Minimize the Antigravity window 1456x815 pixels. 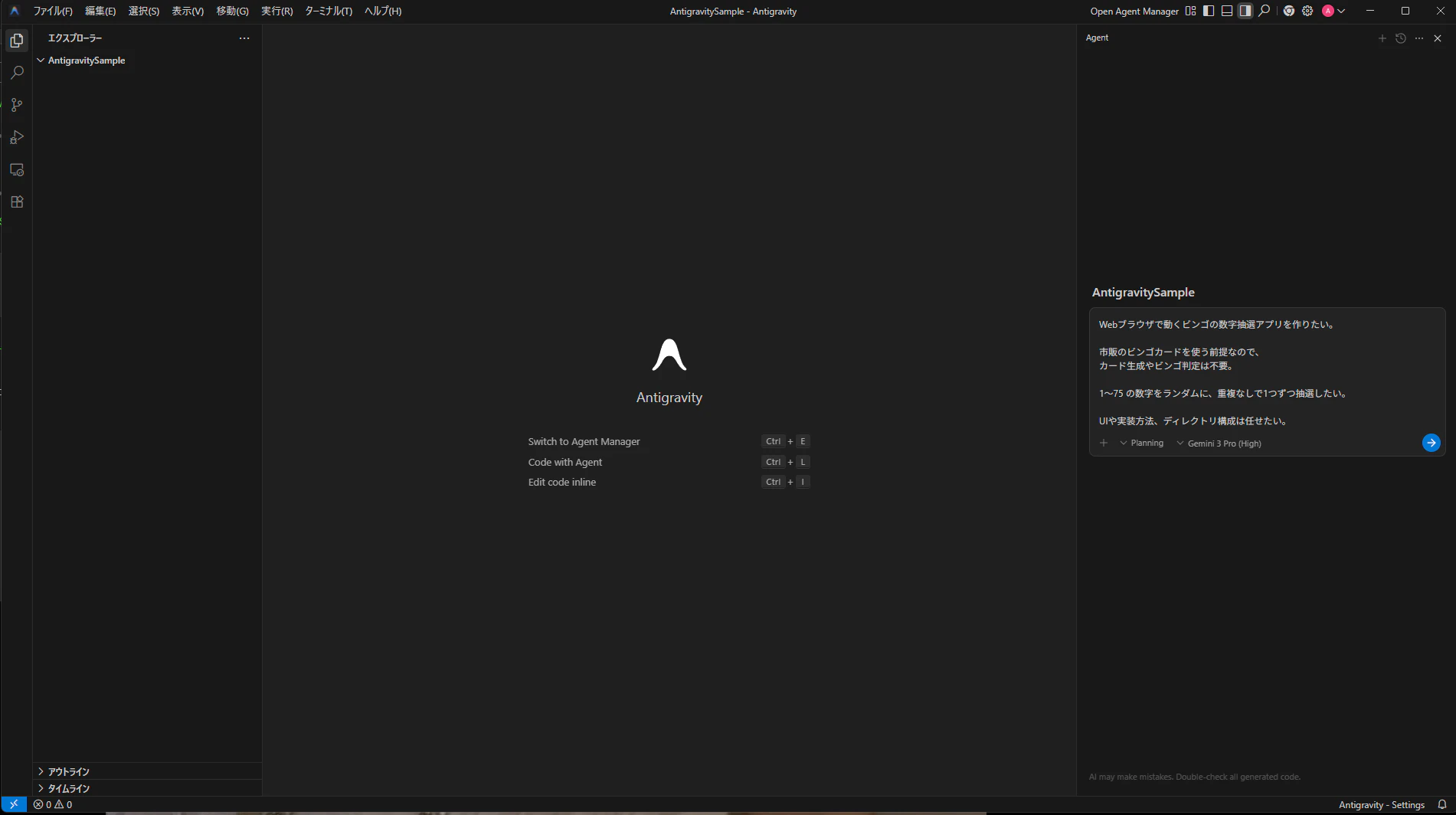pyautogui.click(x=1370, y=11)
